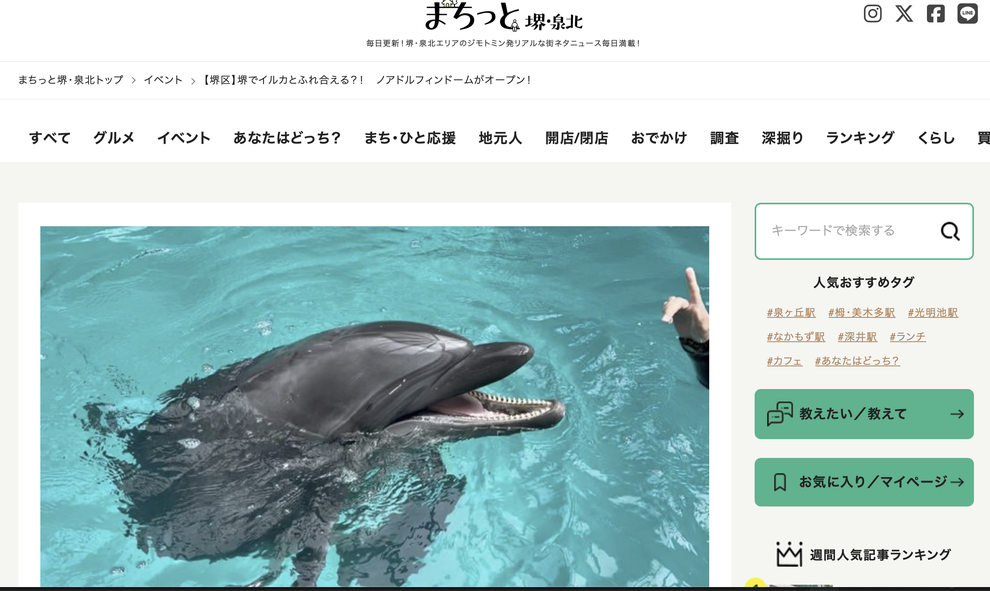Focus the キーワードで検索する search field

(846, 231)
